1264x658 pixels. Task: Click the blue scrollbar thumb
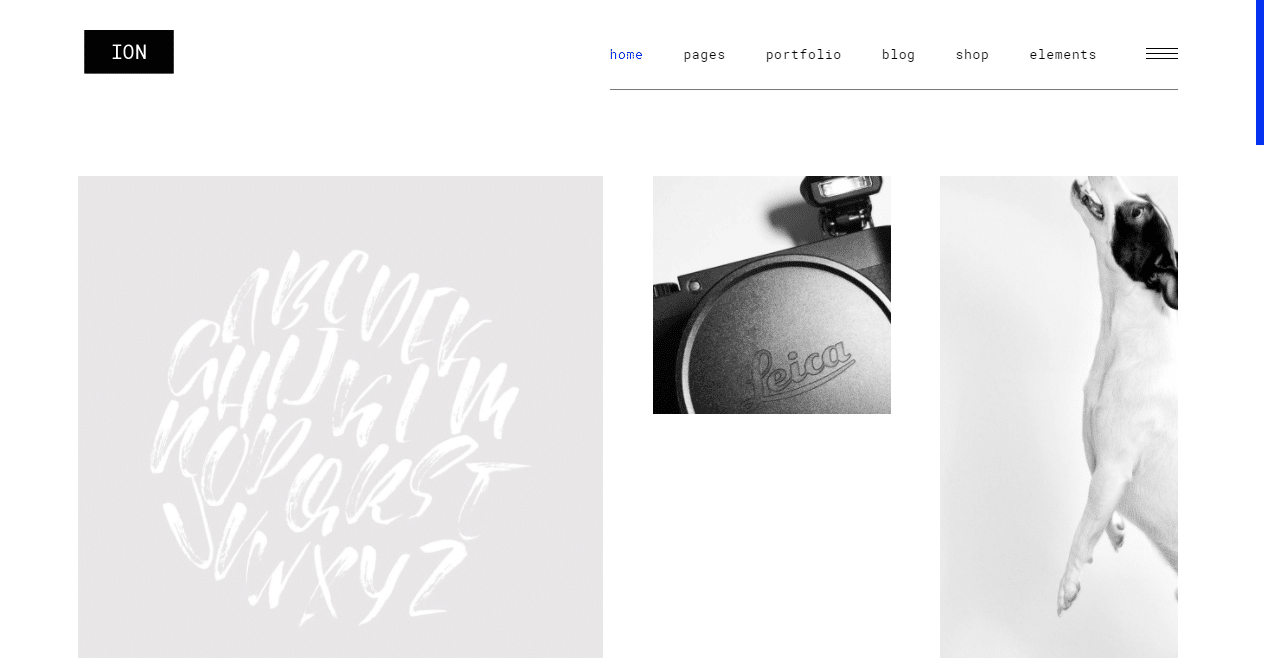point(1260,72)
